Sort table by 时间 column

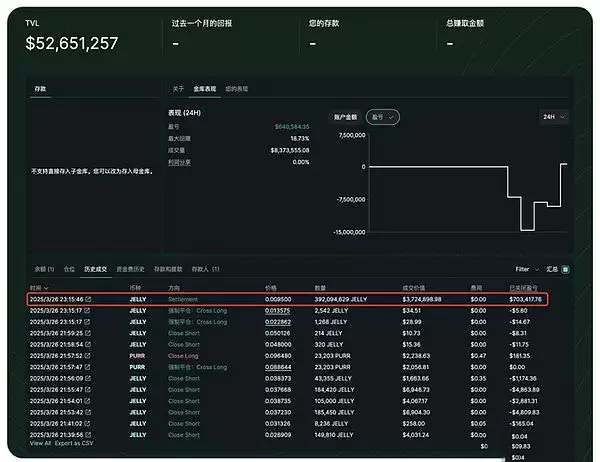click(39, 288)
